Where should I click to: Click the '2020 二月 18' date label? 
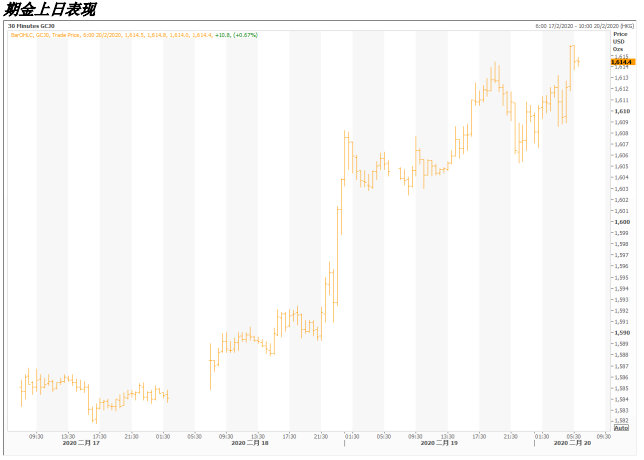tap(250, 443)
